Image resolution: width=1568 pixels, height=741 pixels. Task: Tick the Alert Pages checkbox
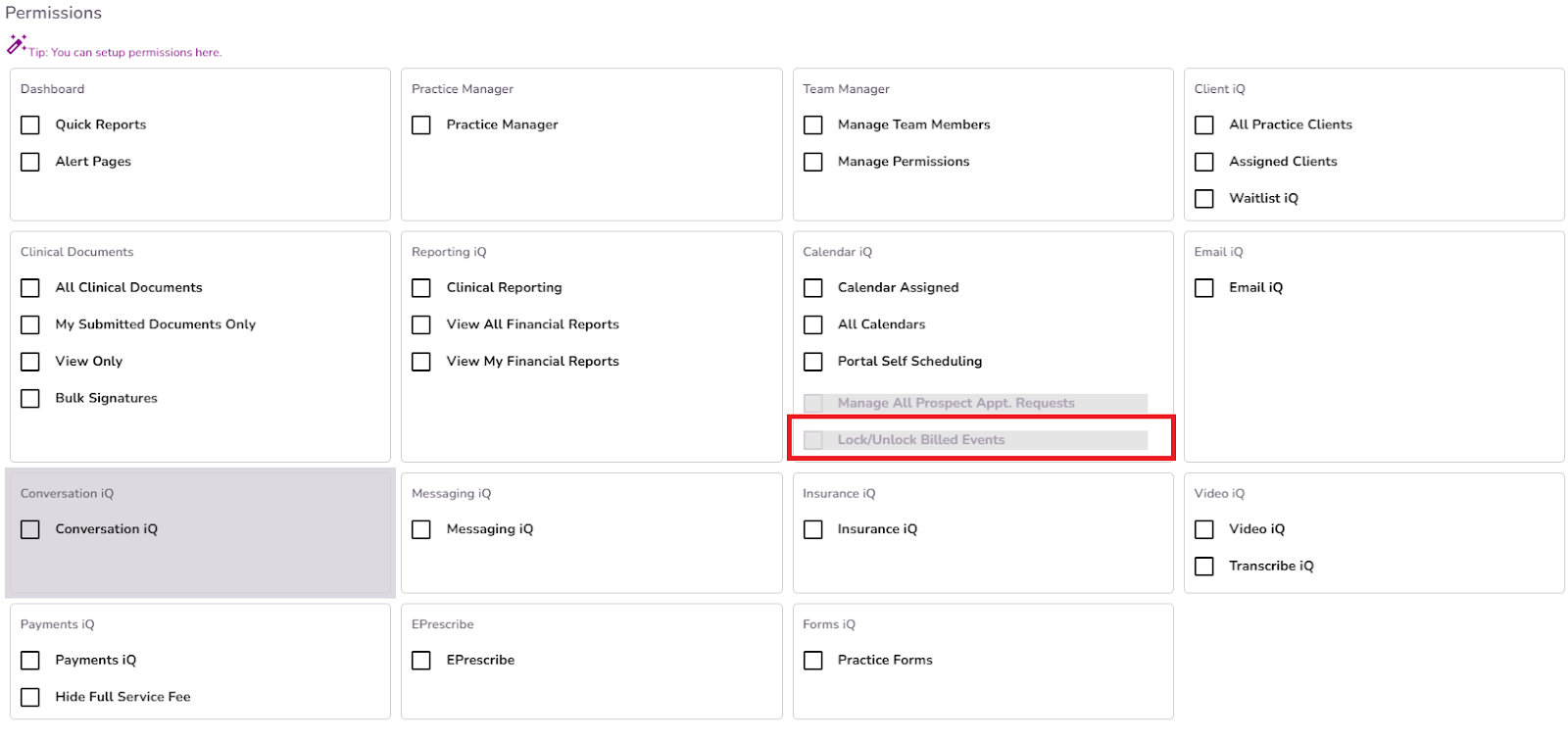(x=30, y=162)
